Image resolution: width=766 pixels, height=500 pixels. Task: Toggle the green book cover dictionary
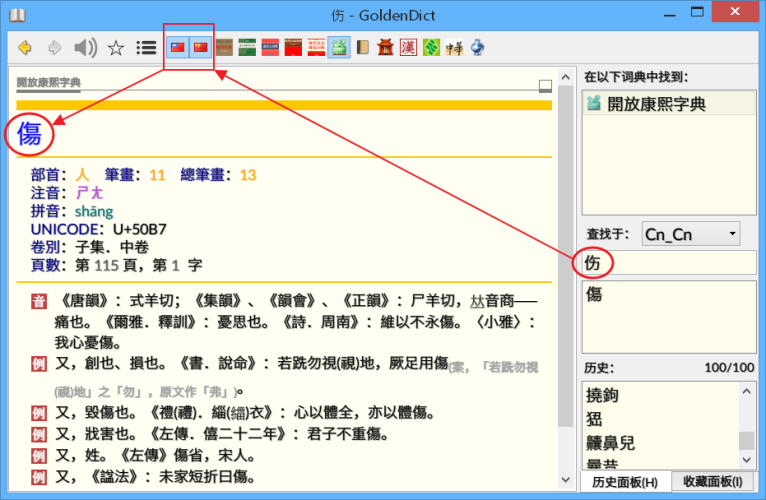[x=247, y=48]
